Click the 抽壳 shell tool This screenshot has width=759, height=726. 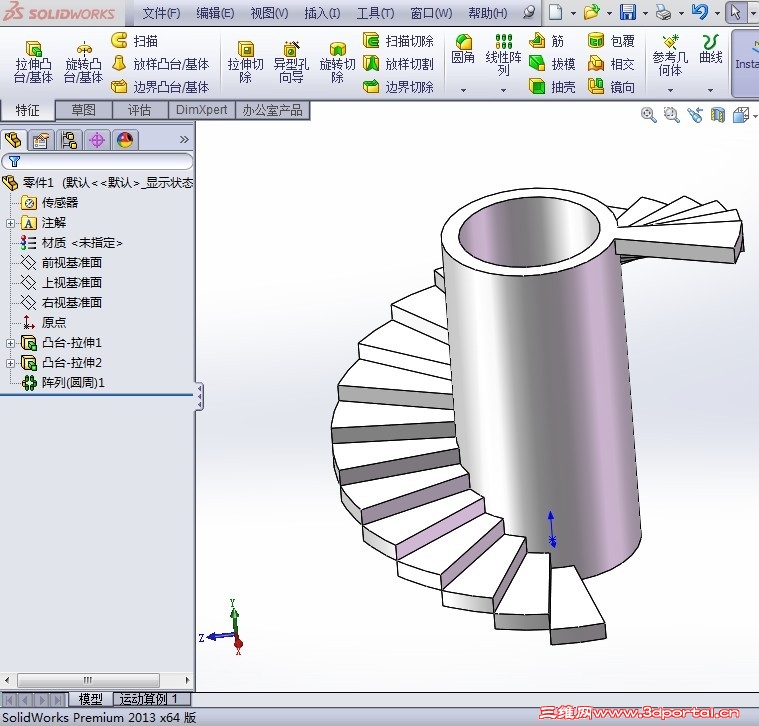552,87
